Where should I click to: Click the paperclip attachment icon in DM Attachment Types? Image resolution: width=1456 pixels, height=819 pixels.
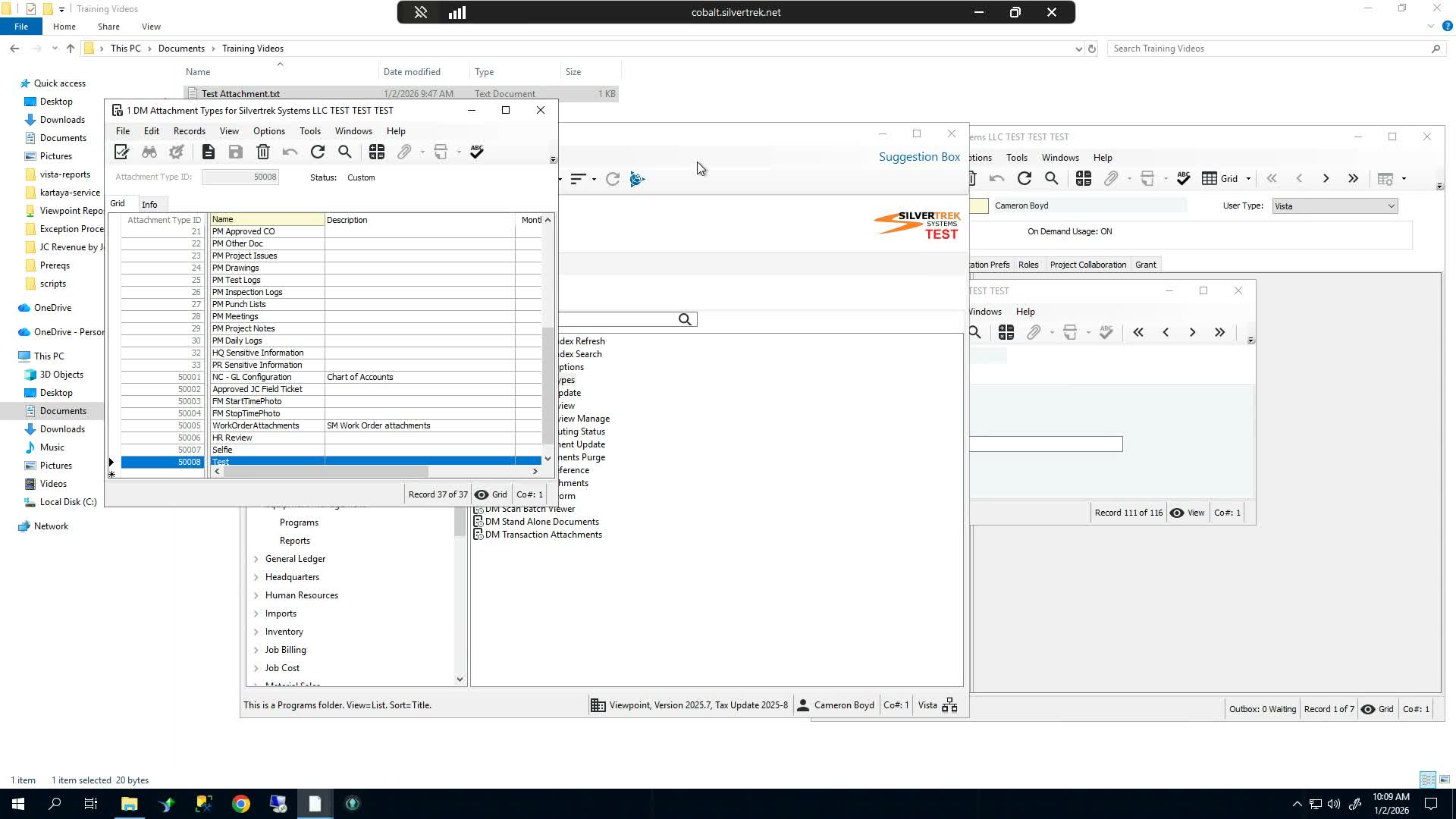coord(404,152)
